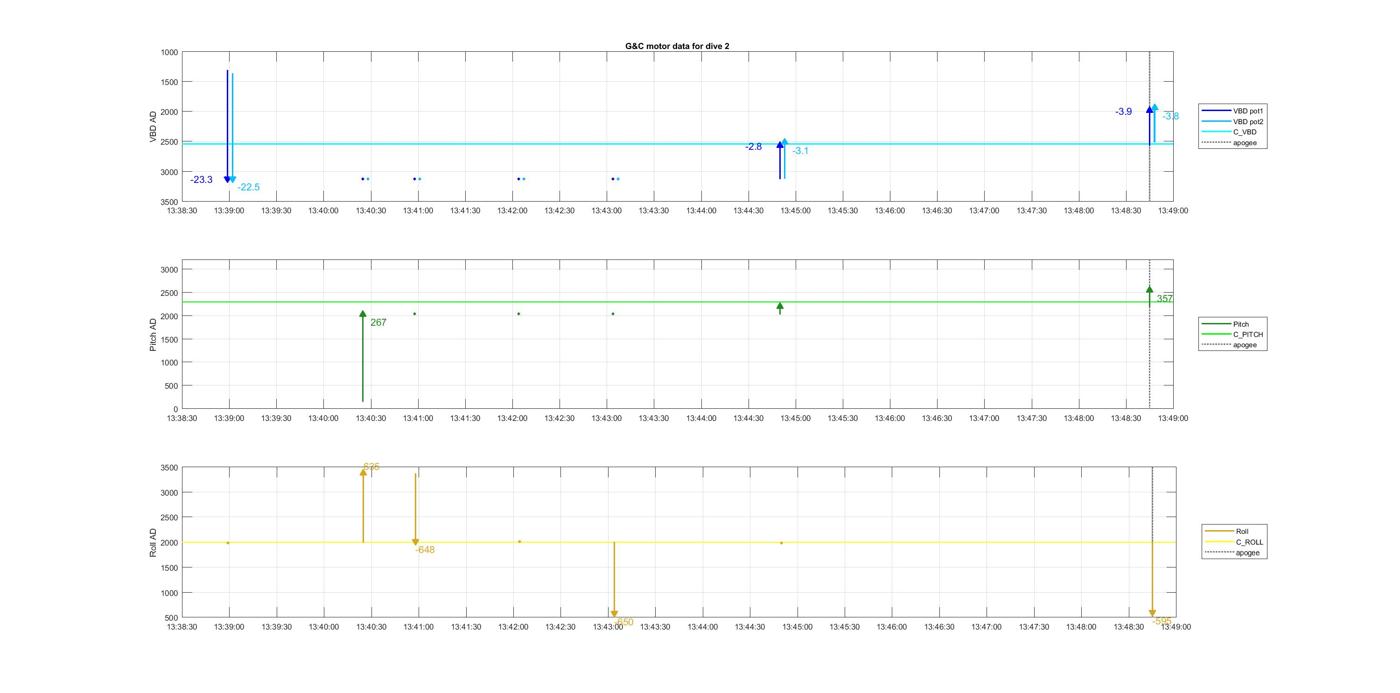This screenshot has height=693, width=1400.
Task: Click the light blue VBD pot2 arrow labeled -3.1
Action: [x=785, y=159]
